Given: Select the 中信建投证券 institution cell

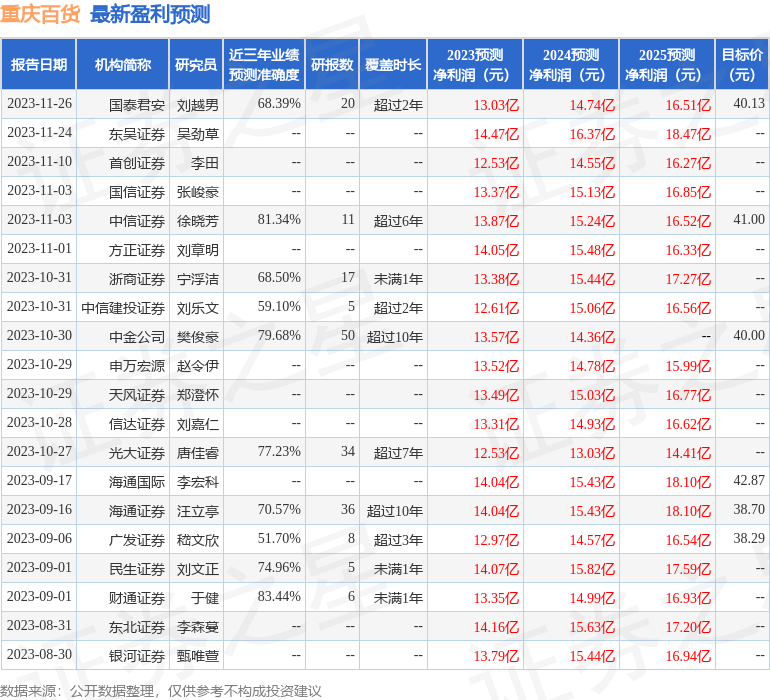Looking at the screenshot, I should (123, 308).
